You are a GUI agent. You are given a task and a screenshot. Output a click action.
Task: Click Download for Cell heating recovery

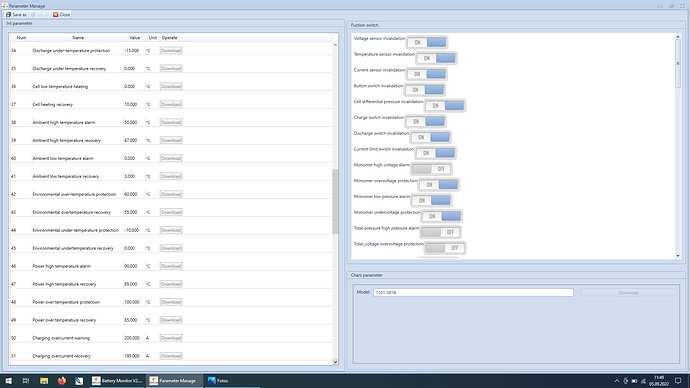pos(171,104)
